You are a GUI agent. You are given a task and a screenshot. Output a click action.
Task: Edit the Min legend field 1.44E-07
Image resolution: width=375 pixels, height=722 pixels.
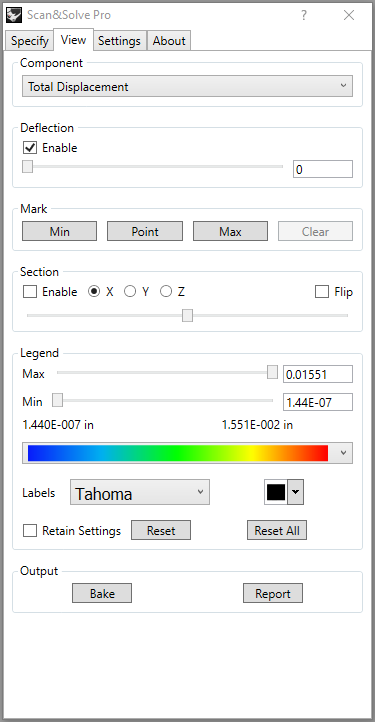[318, 402]
